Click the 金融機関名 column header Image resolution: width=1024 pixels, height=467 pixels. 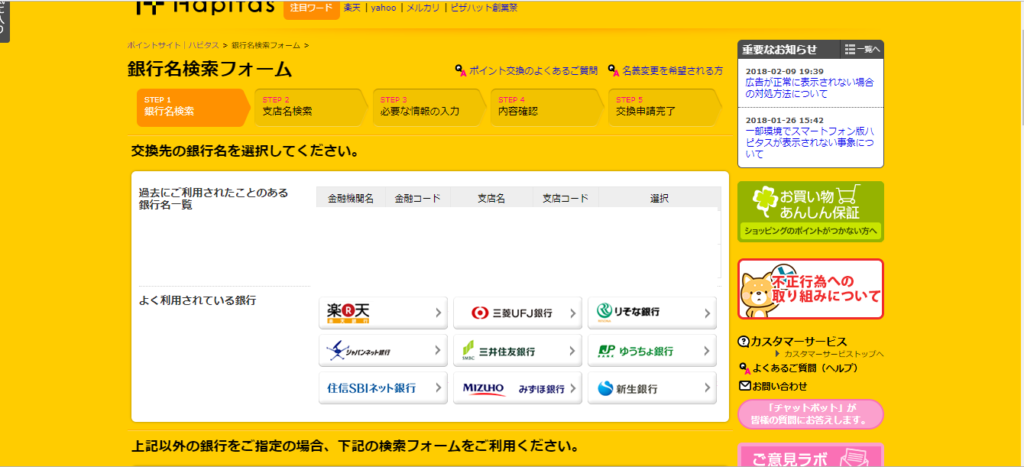(351, 198)
